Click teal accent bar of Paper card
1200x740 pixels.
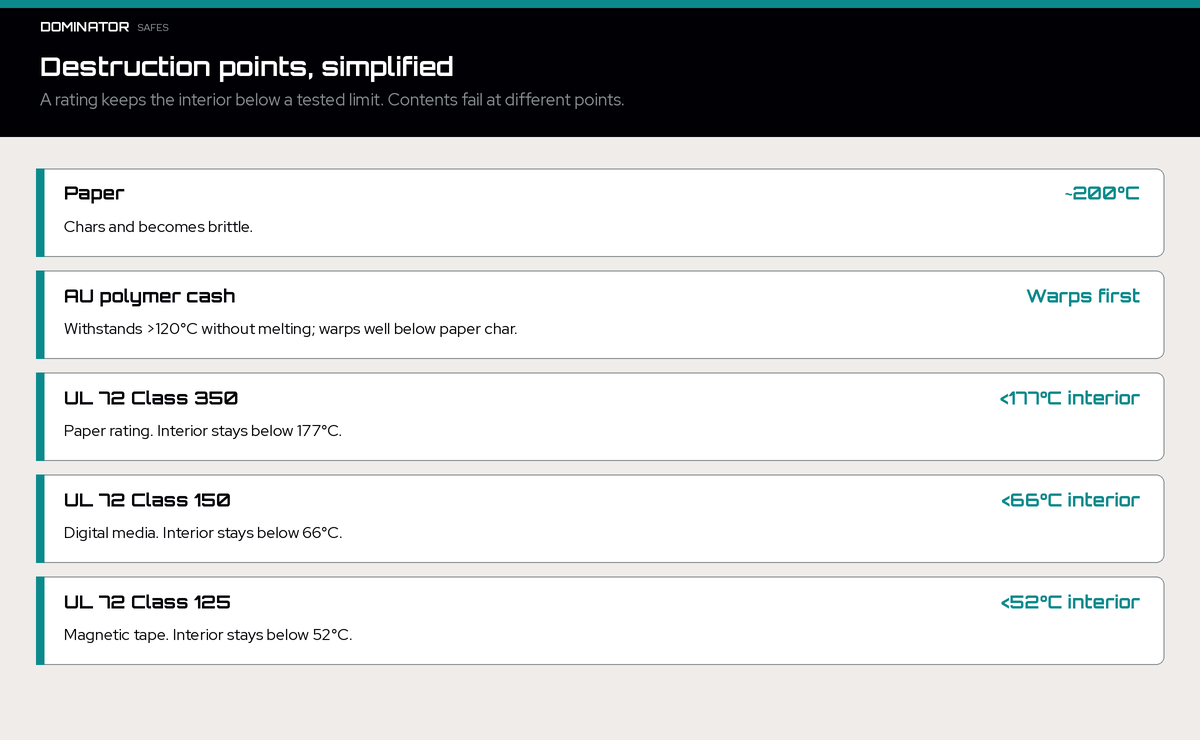pos(40,213)
